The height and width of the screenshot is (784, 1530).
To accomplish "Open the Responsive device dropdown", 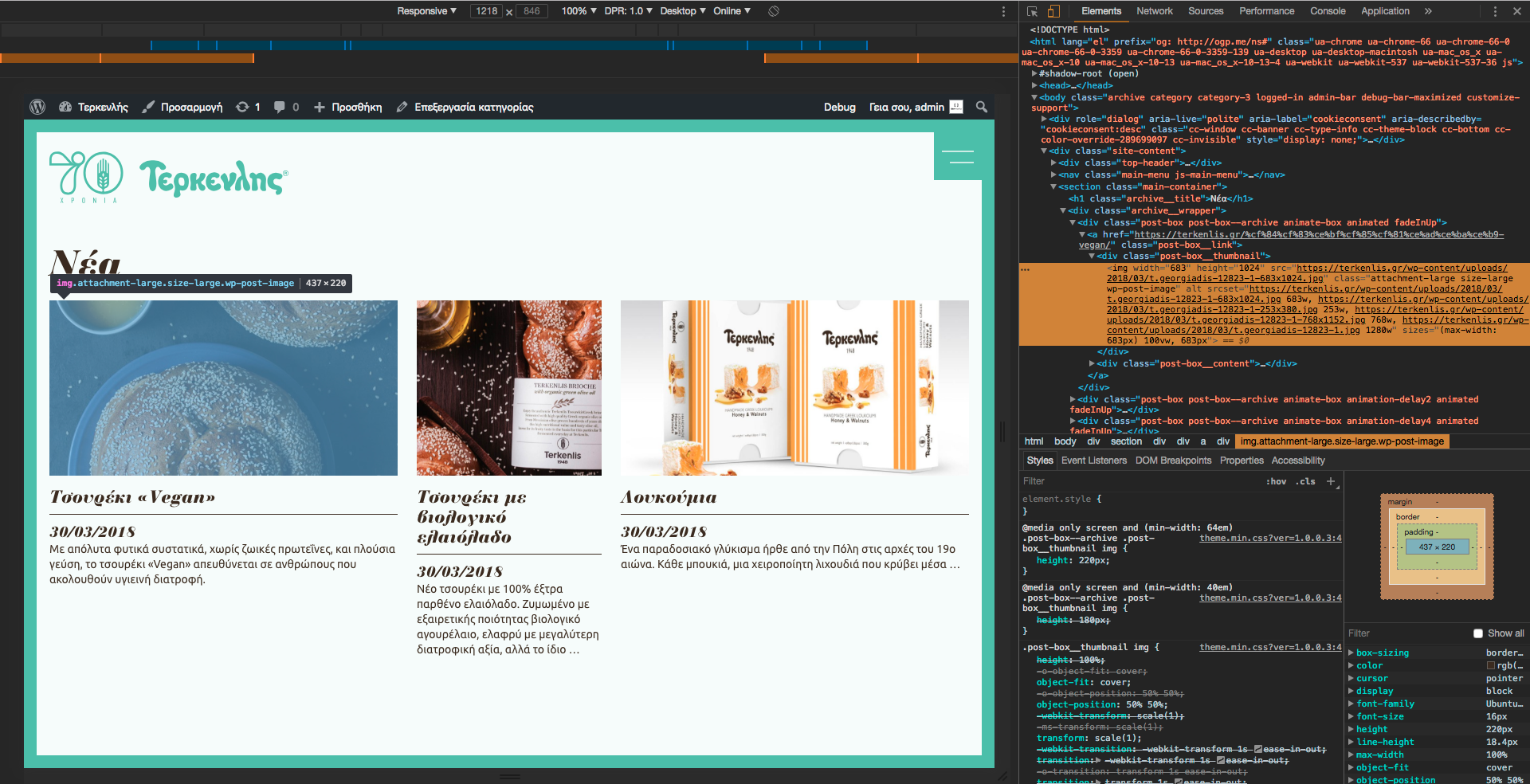I will [x=426, y=11].
